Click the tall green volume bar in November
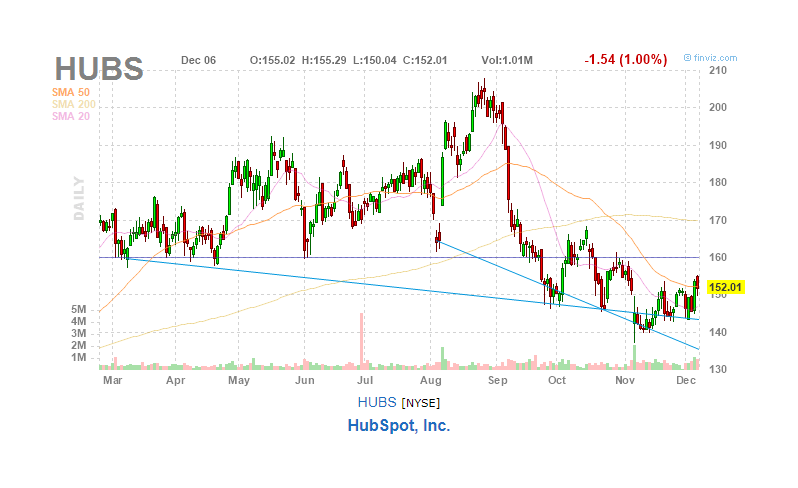 pos(635,357)
